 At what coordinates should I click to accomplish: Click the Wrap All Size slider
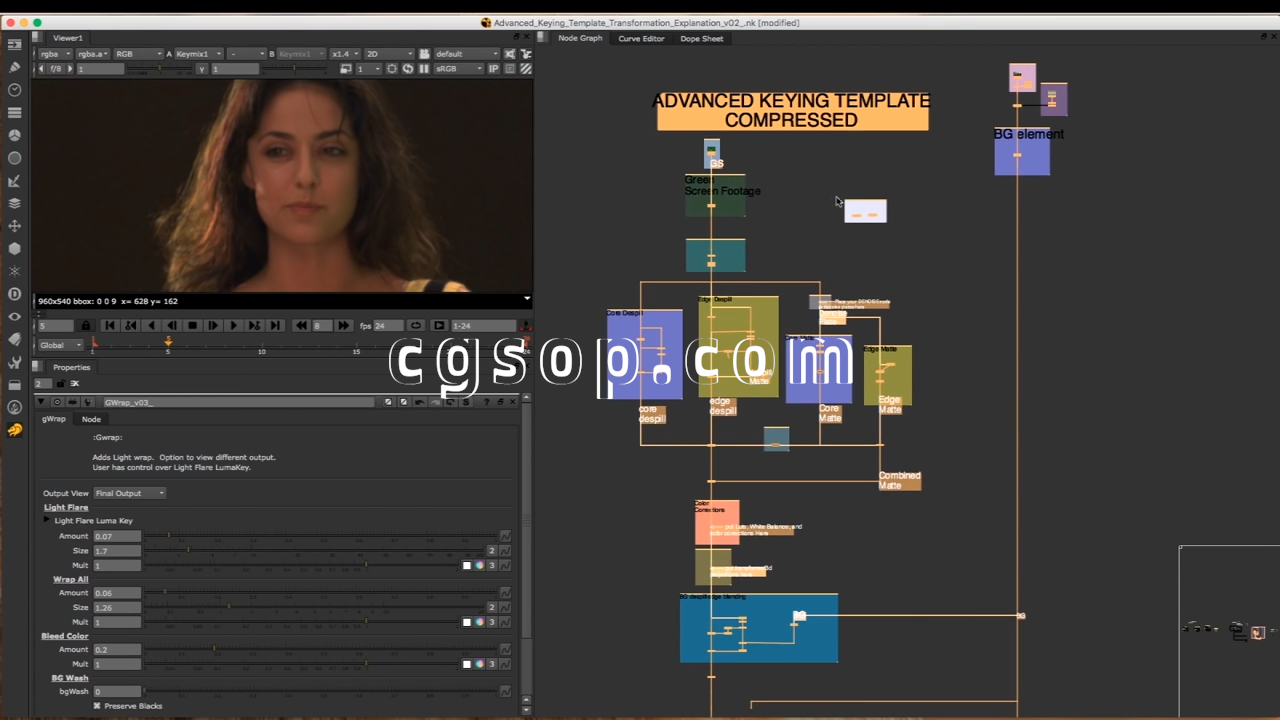click(x=314, y=607)
